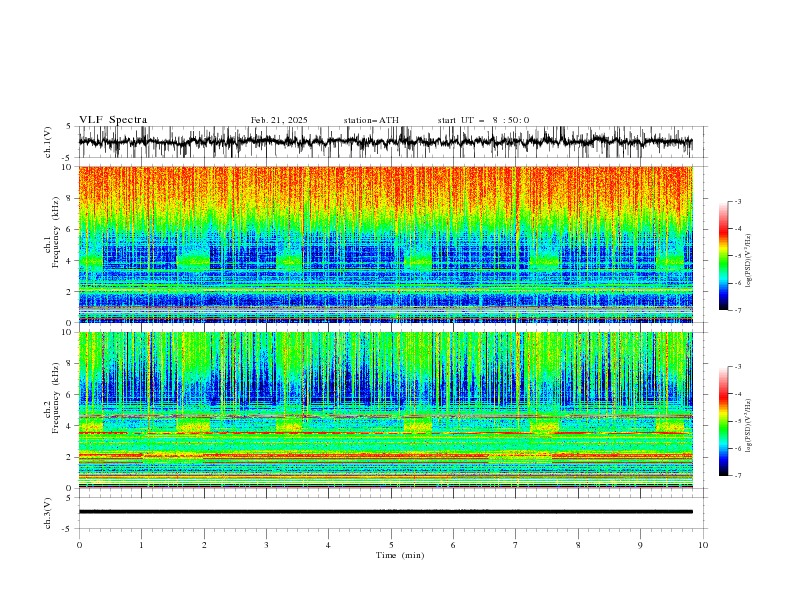Click the "5" voltage tick of ch.1 waveform
792x612 pixels.
pyautogui.click(x=68, y=127)
